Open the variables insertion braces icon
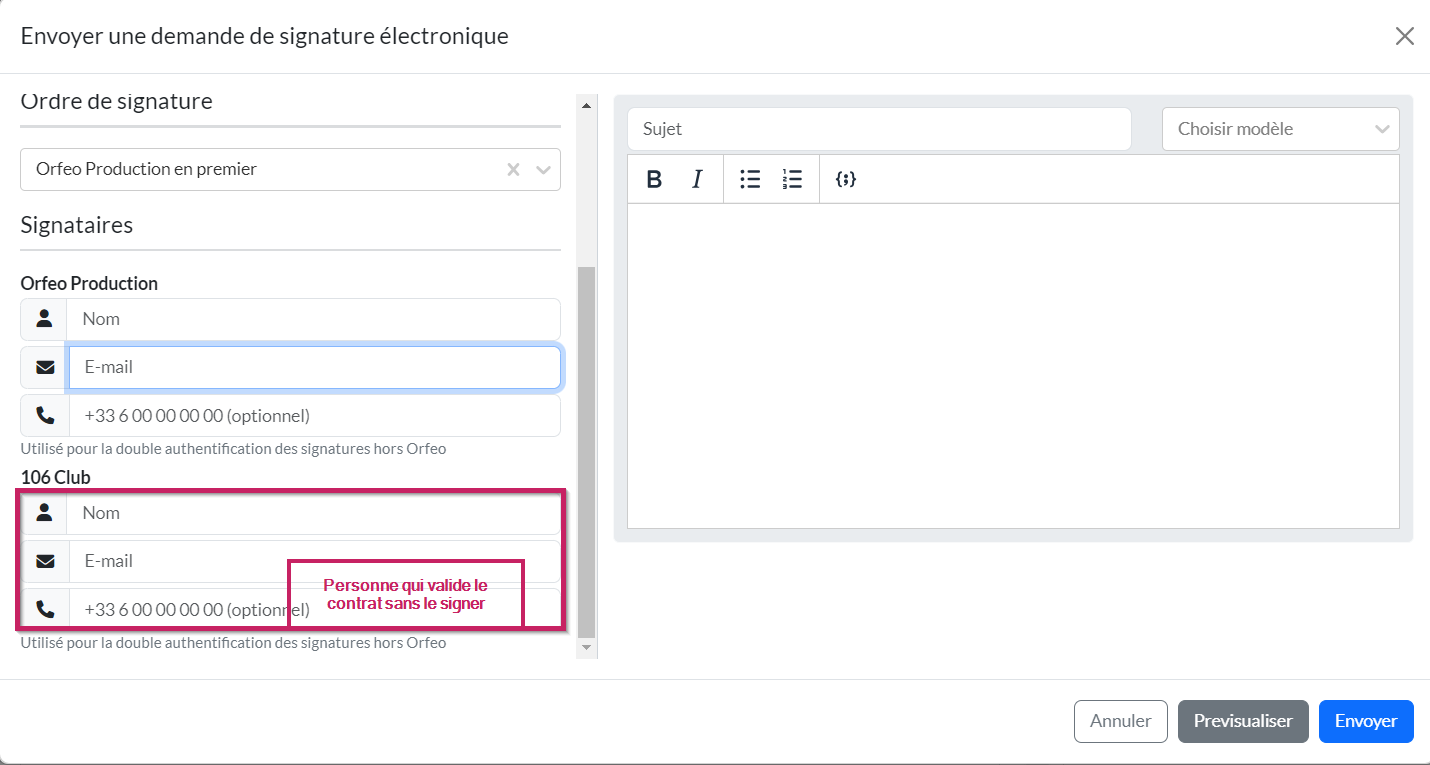The width and height of the screenshot is (1430, 765). click(846, 179)
